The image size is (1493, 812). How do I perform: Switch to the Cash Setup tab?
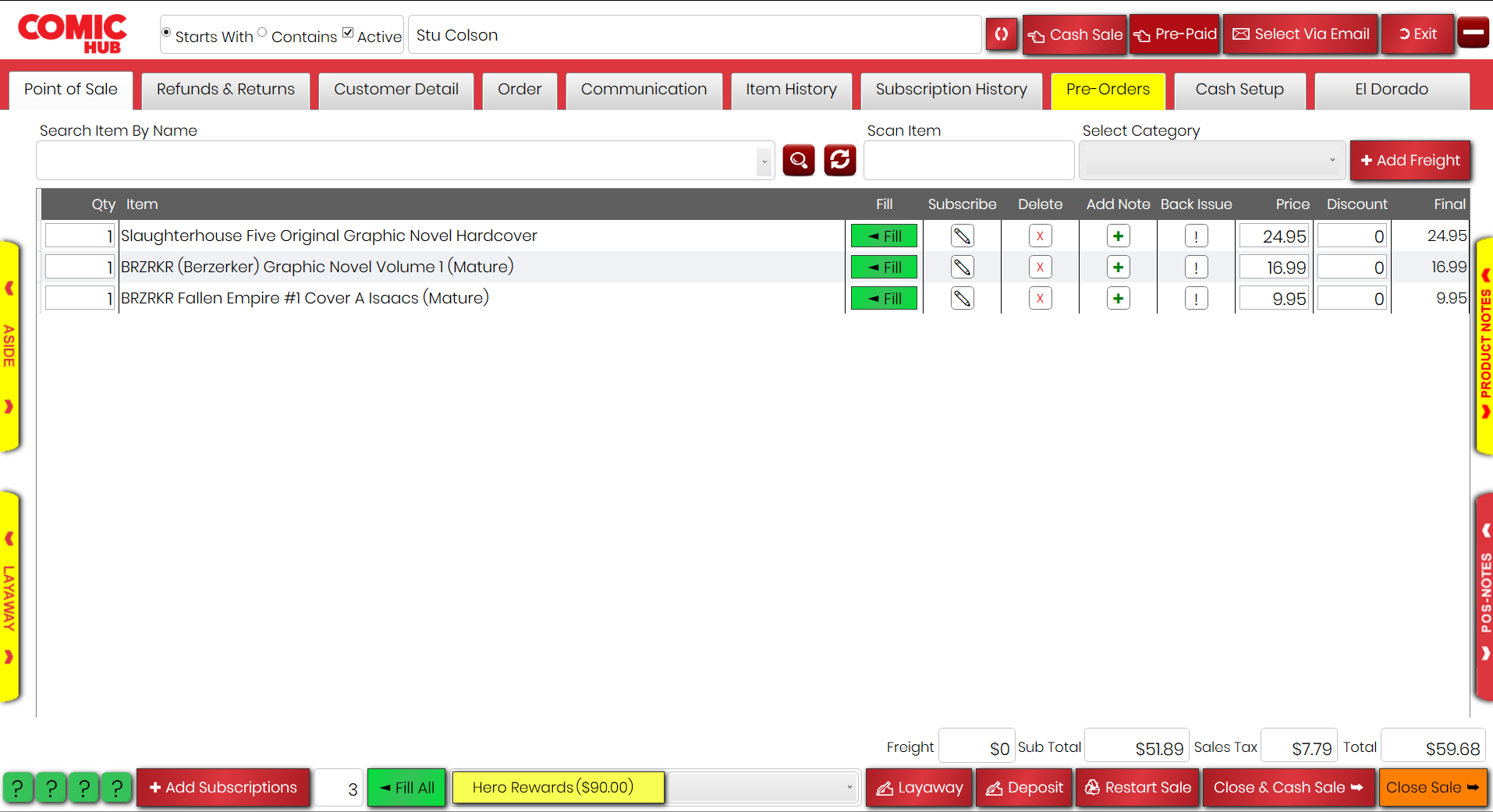(x=1239, y=90)
